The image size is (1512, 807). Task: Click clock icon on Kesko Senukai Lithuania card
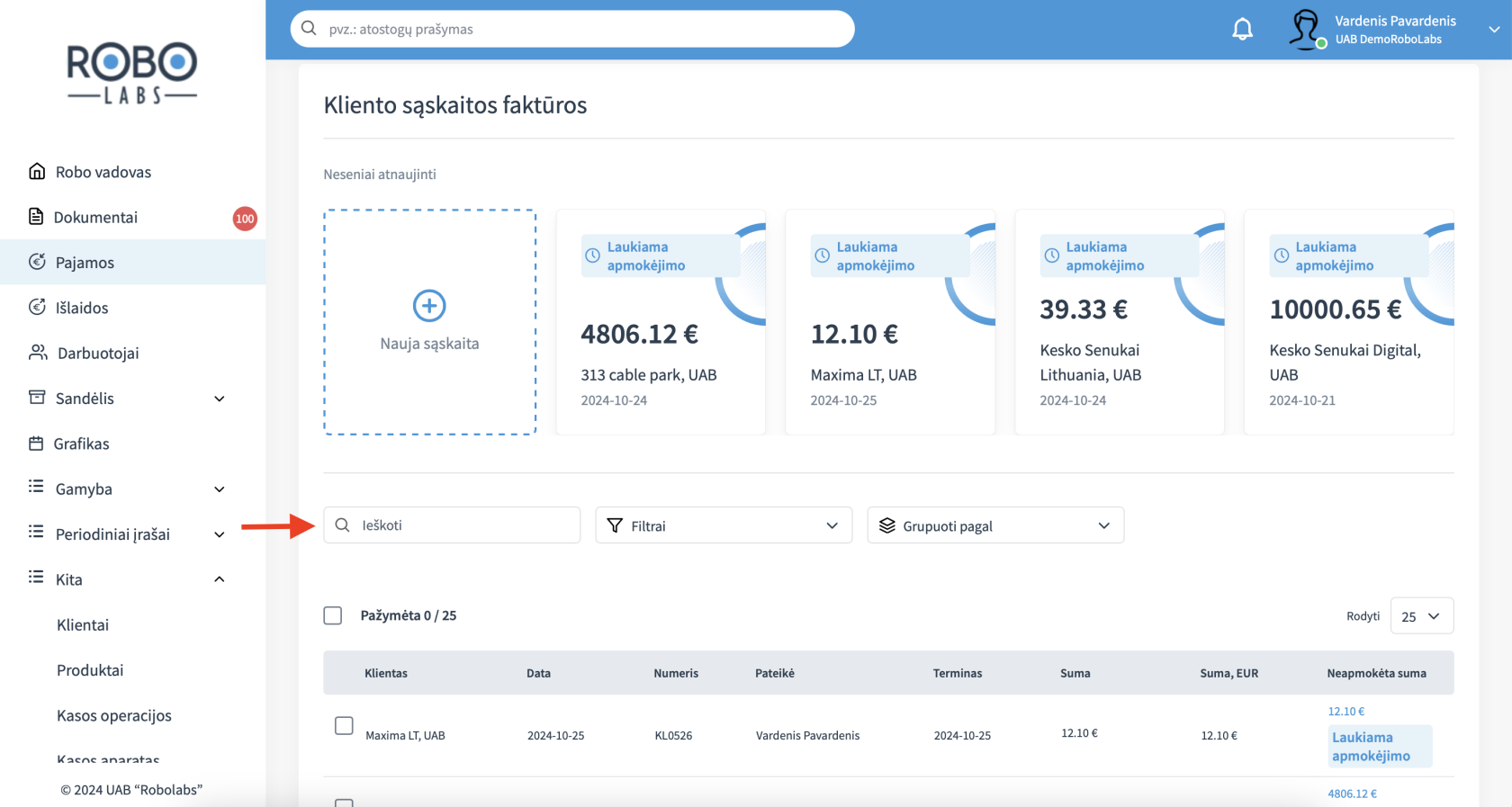[1052, 256]
